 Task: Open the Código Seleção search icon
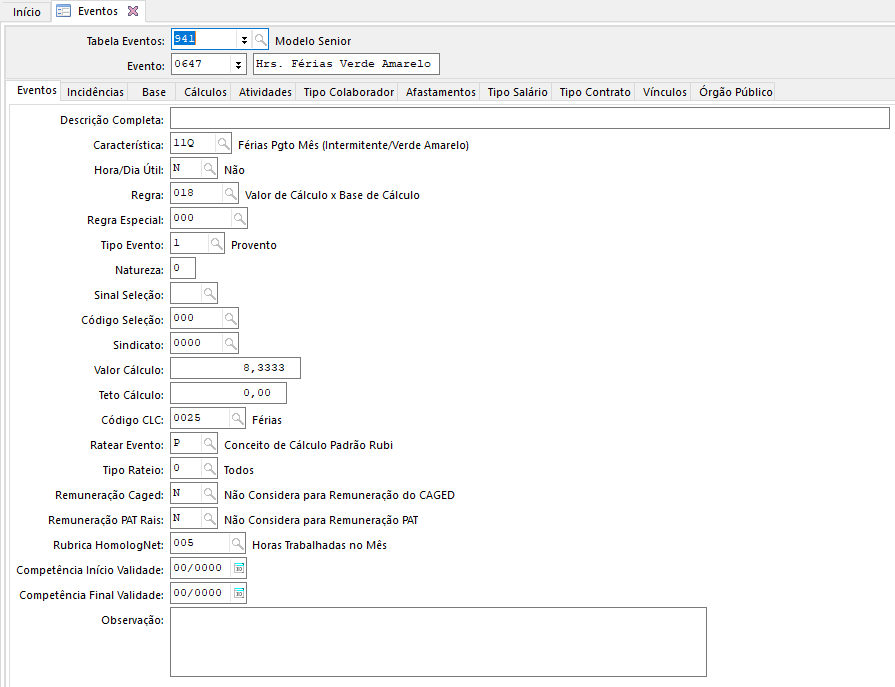(x=230, y=318)
